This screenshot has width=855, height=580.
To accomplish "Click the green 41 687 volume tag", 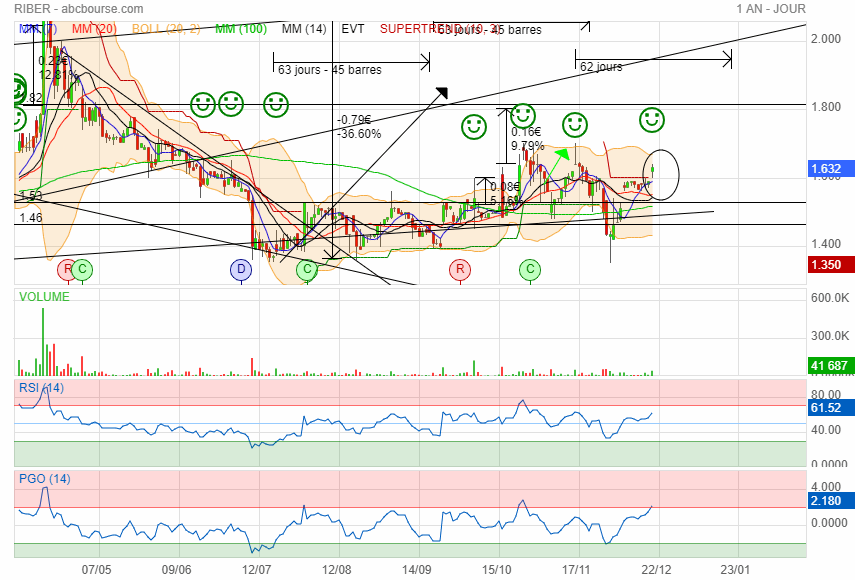I will coord(831,366).
